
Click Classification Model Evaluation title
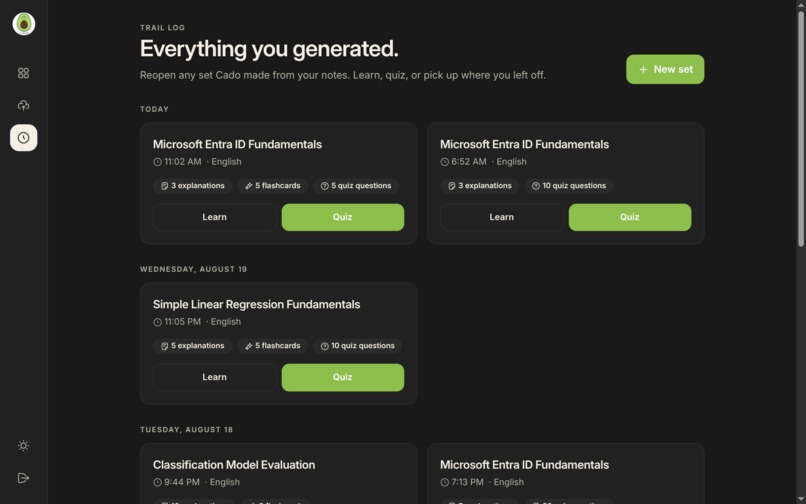(x=234, y=465)
